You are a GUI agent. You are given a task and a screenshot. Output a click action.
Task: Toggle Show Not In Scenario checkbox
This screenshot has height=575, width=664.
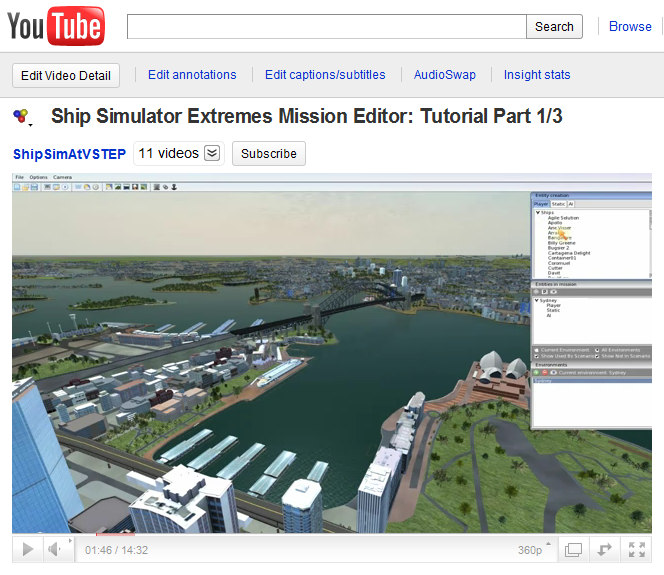pyautogui.click(x=597, y=356)
